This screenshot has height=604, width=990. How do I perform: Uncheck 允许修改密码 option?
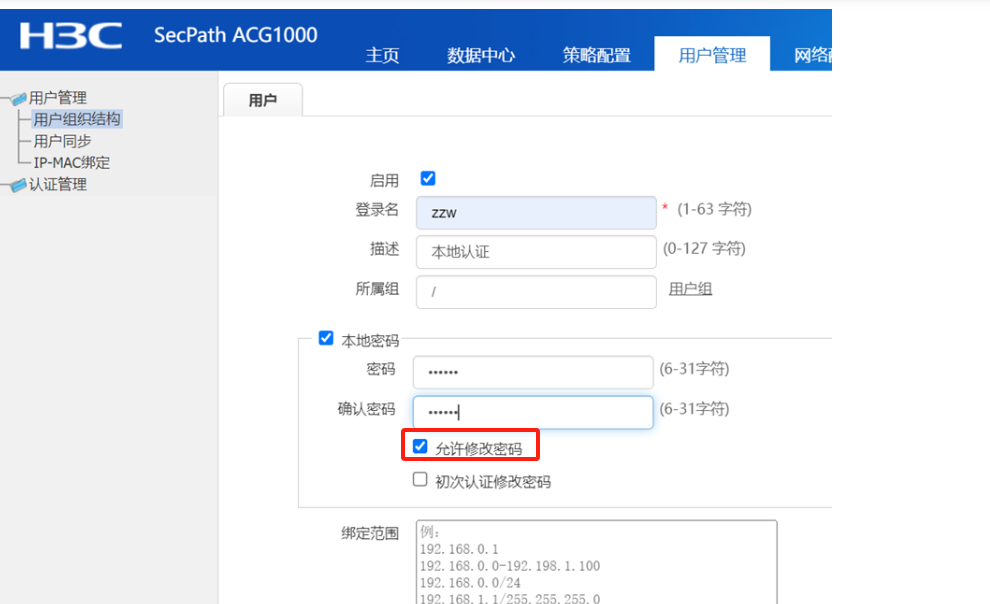point(420,447)
